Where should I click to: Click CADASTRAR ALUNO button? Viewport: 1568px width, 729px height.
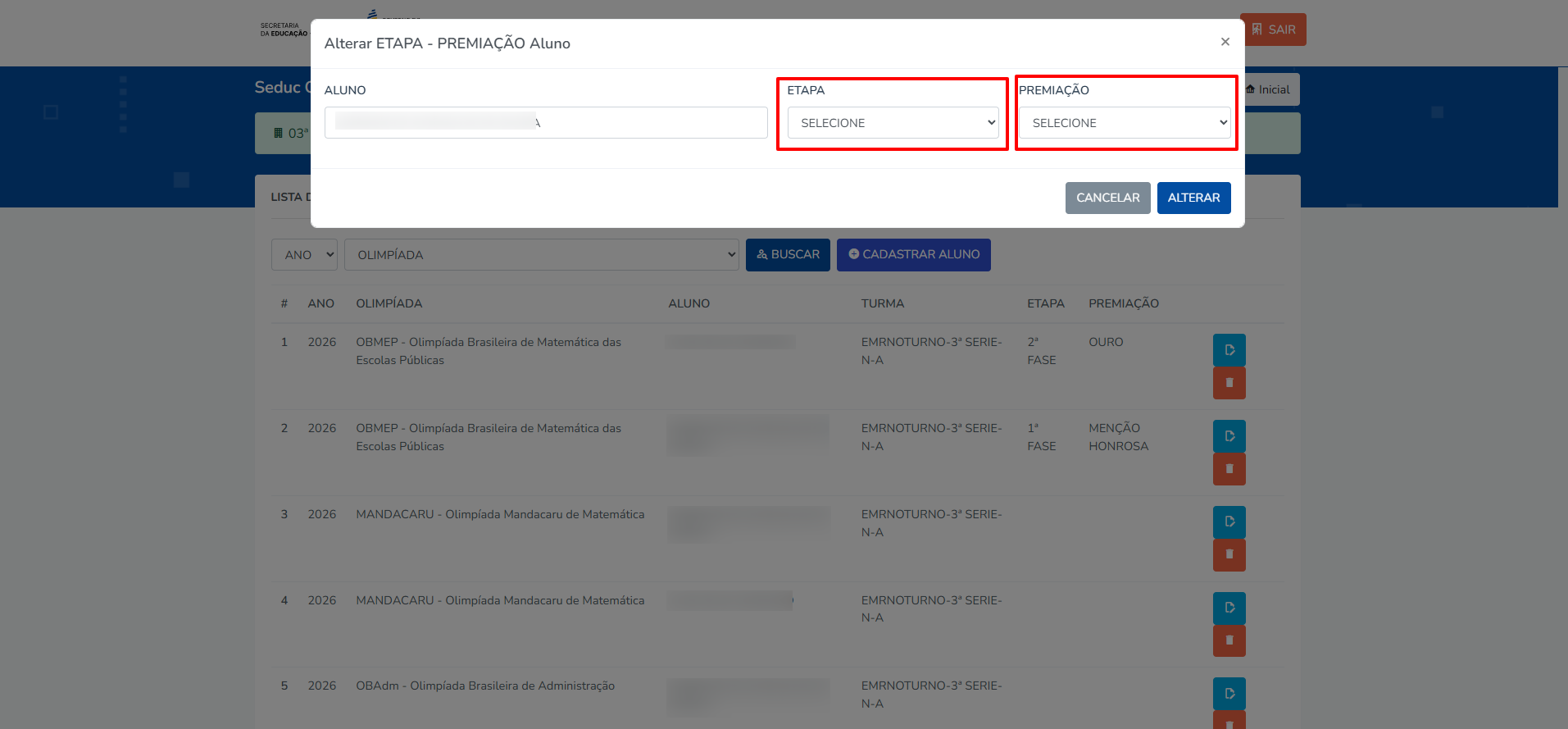point(913,255)
